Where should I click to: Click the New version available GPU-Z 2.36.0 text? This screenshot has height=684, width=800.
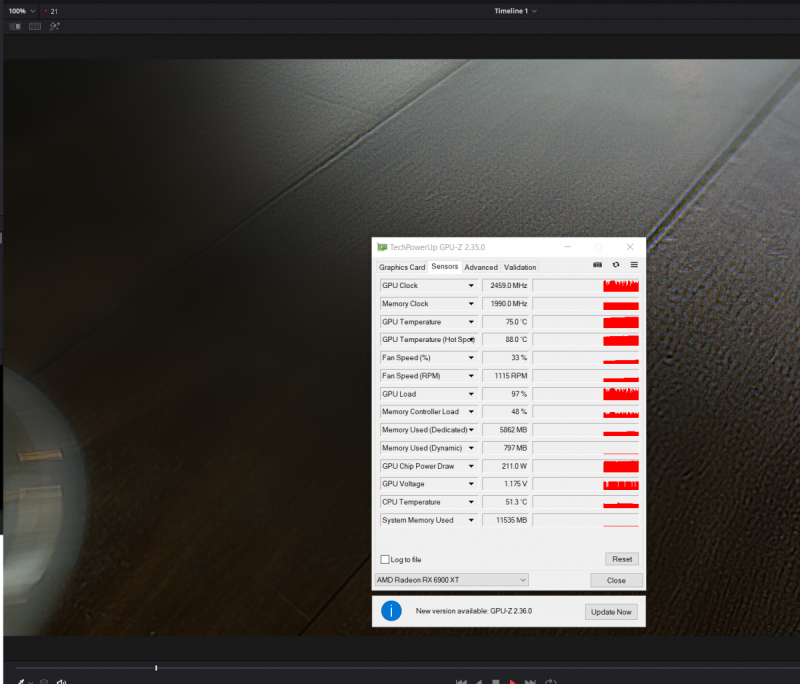coord(474,611)
